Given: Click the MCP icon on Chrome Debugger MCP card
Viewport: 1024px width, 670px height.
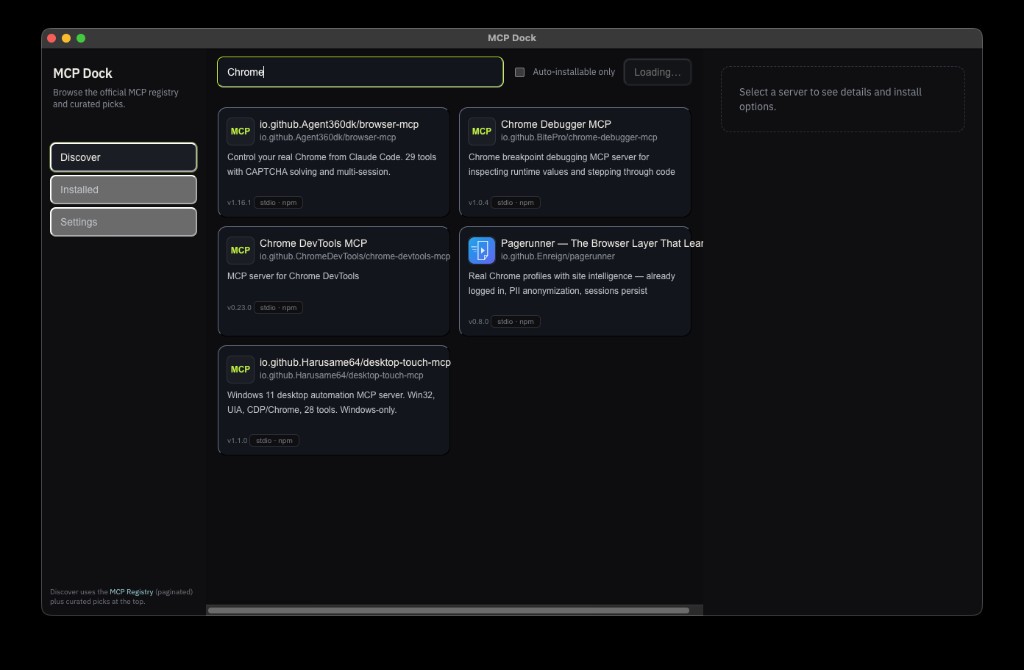Looking at the screenshot, I should pyautogui.click(x=481, y=131).
